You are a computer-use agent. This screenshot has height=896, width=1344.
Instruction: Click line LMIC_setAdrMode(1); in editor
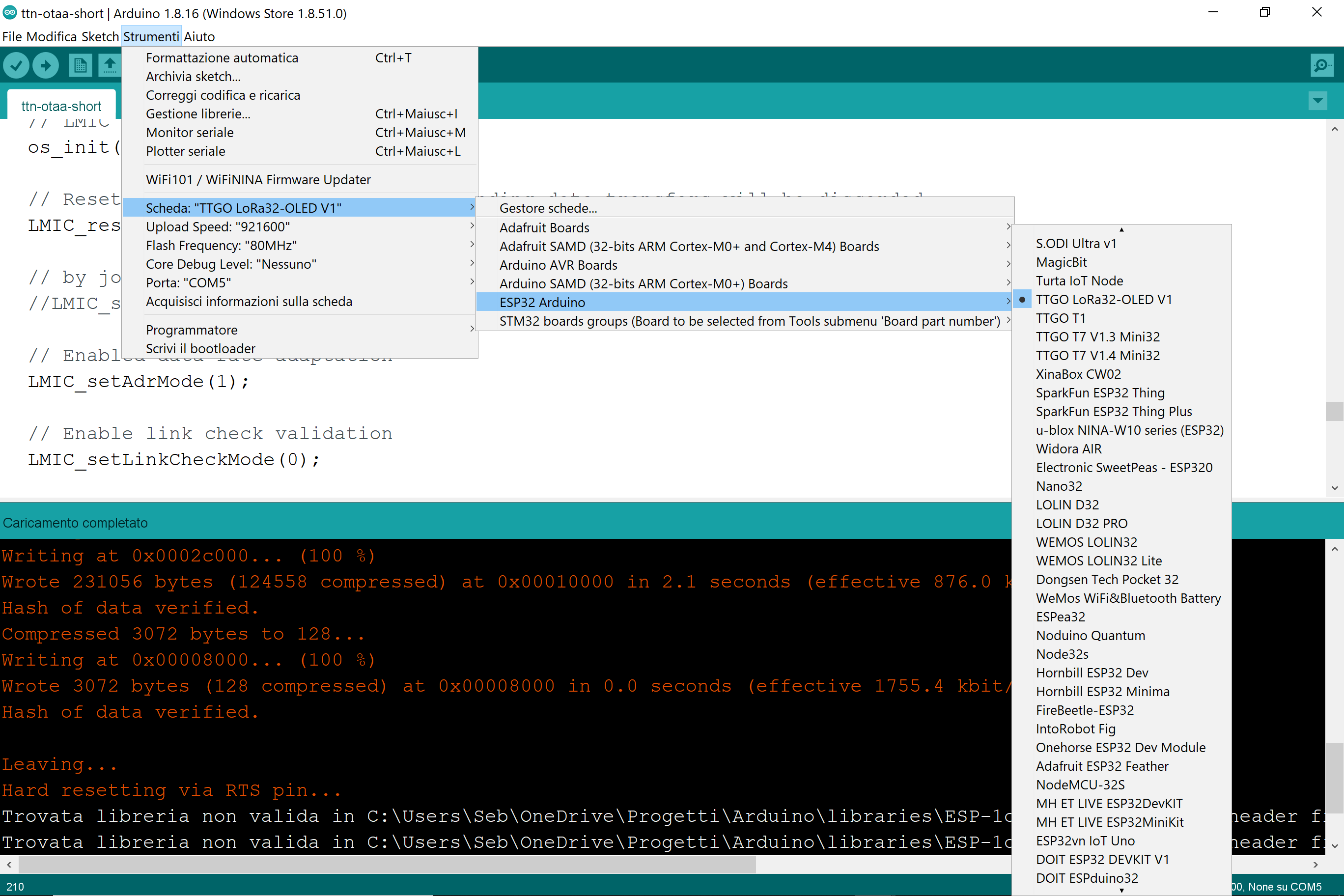pos(139,381)
